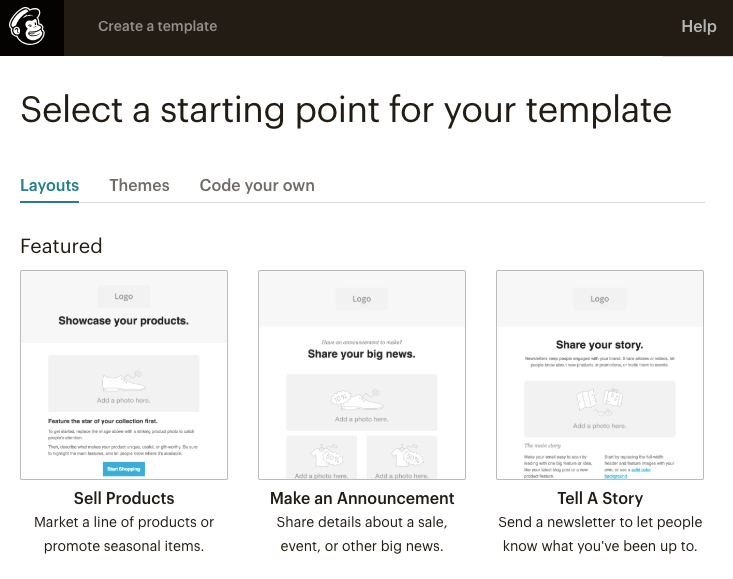Click shoe icon in Sell Products preview

coord(124,381)
